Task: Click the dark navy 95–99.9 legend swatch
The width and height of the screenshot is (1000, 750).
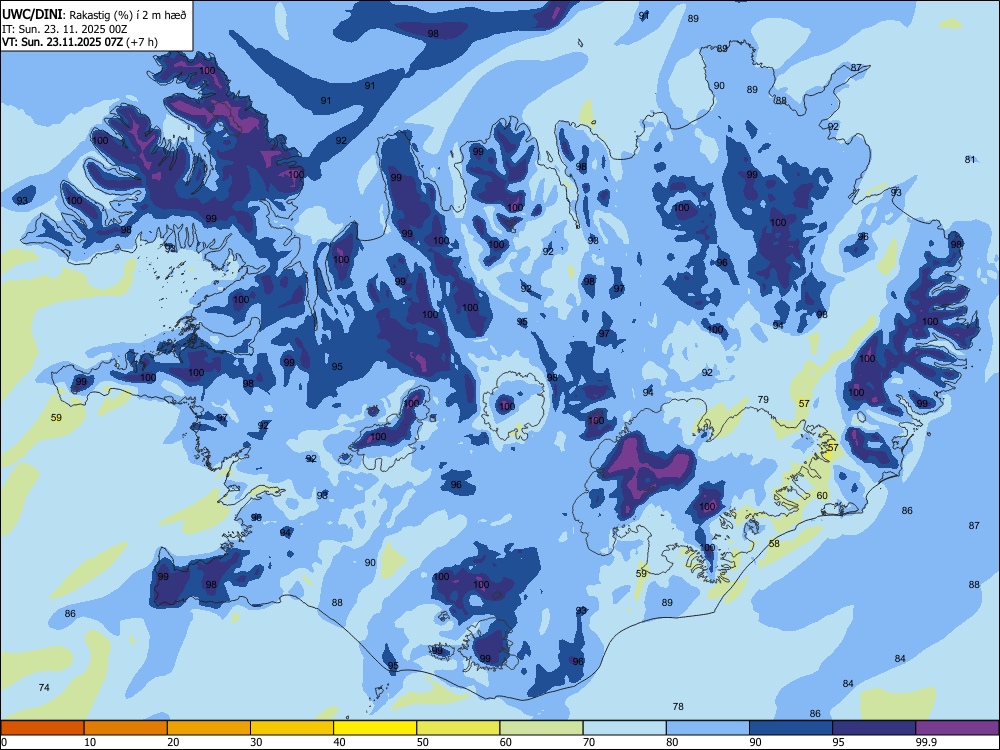Action: [x=874, y=728]
